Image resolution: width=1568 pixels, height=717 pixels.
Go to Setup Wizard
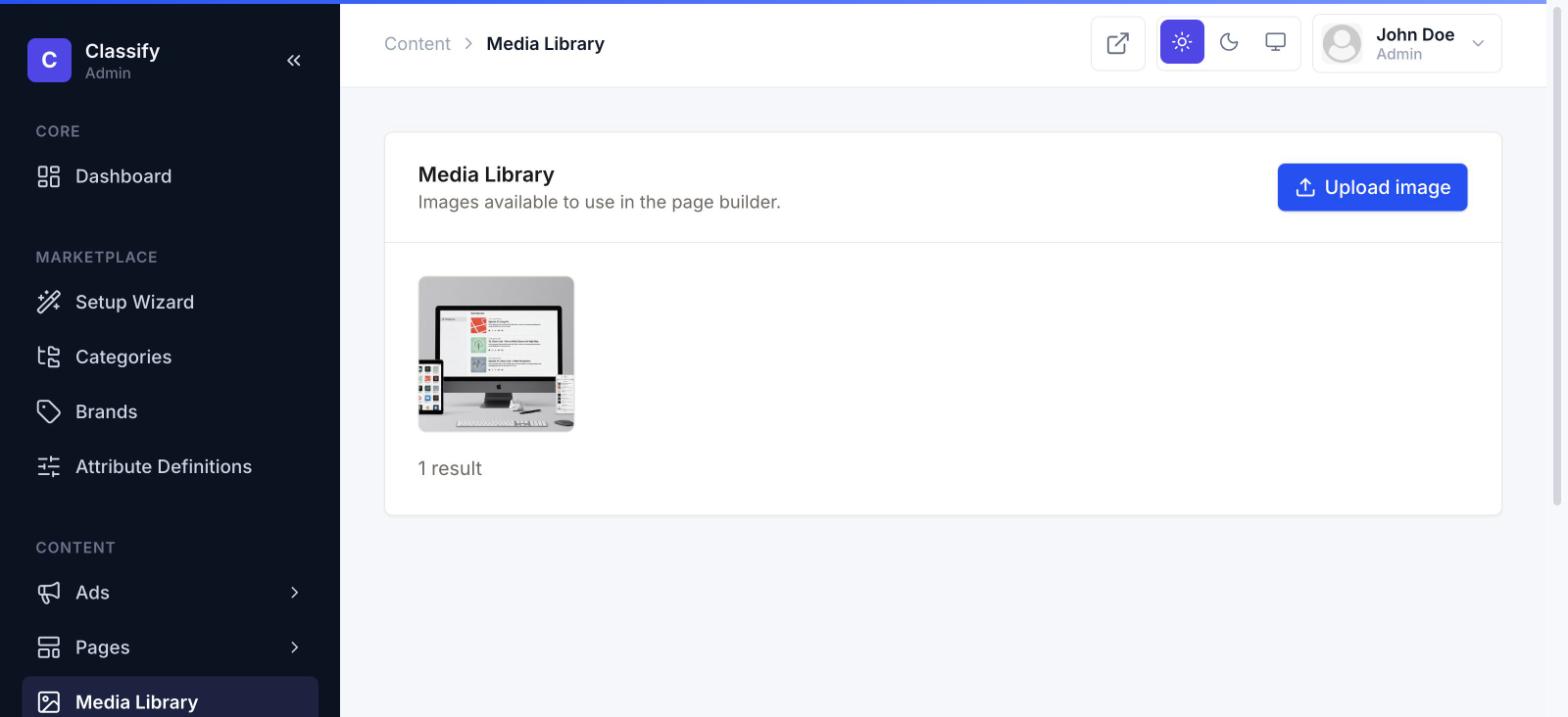point(170,302)
